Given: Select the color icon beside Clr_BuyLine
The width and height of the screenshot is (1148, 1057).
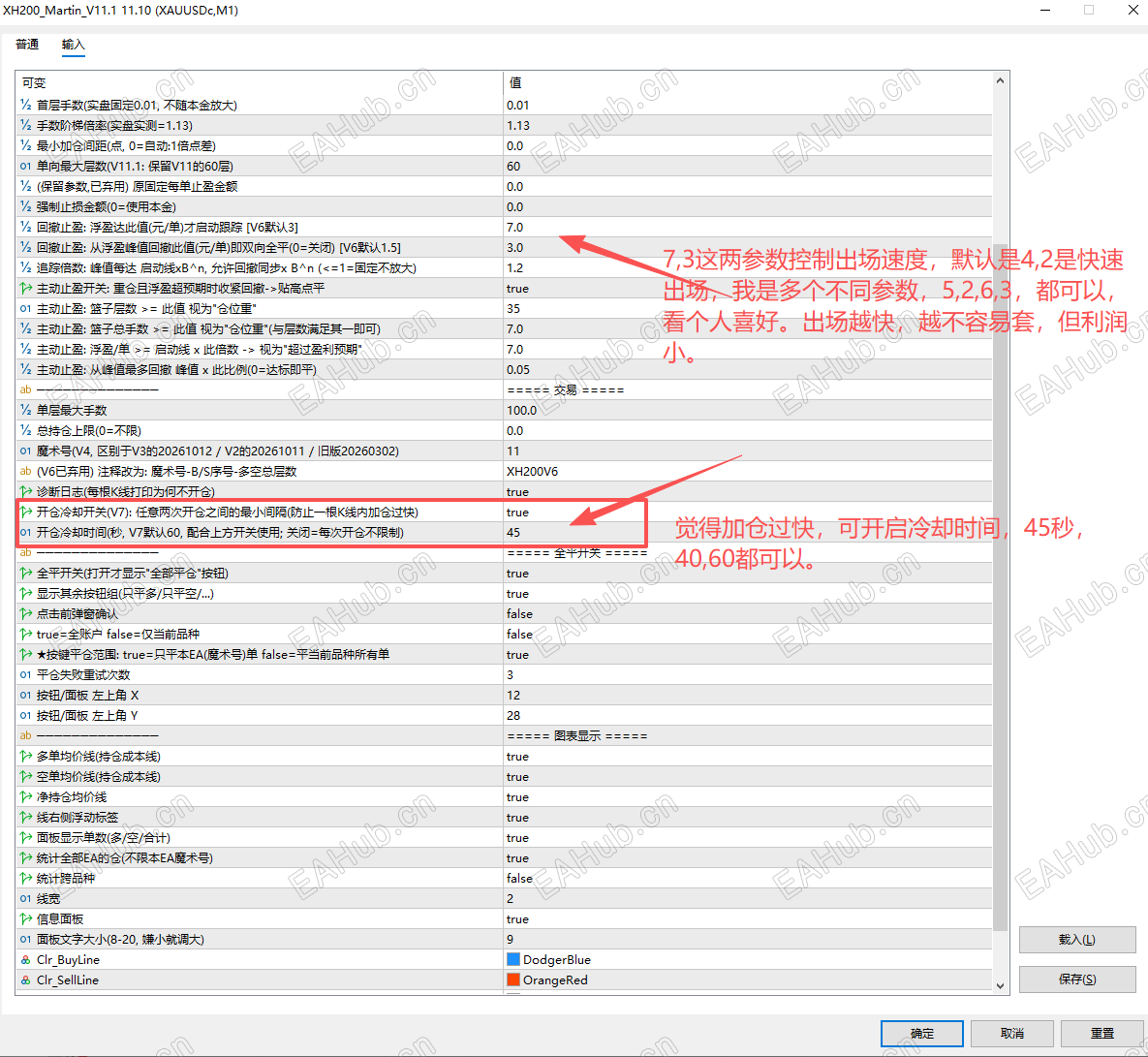Looking at the screenshot, I should click(x=25, y=960).
